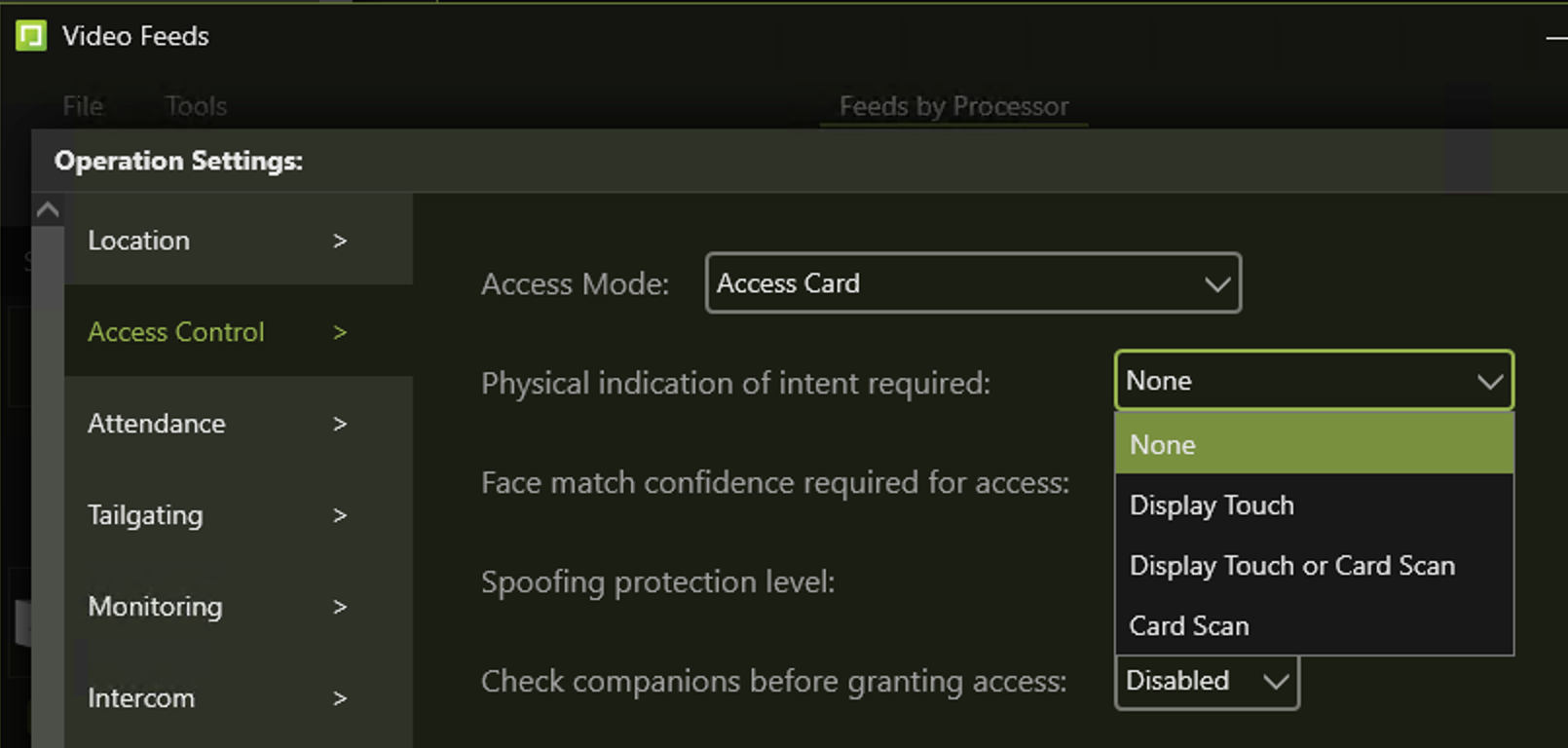The width and height of the screenshot is (1568, 748).
Task: Expand the Access Mode dropdown
Action: pos(972,283)
